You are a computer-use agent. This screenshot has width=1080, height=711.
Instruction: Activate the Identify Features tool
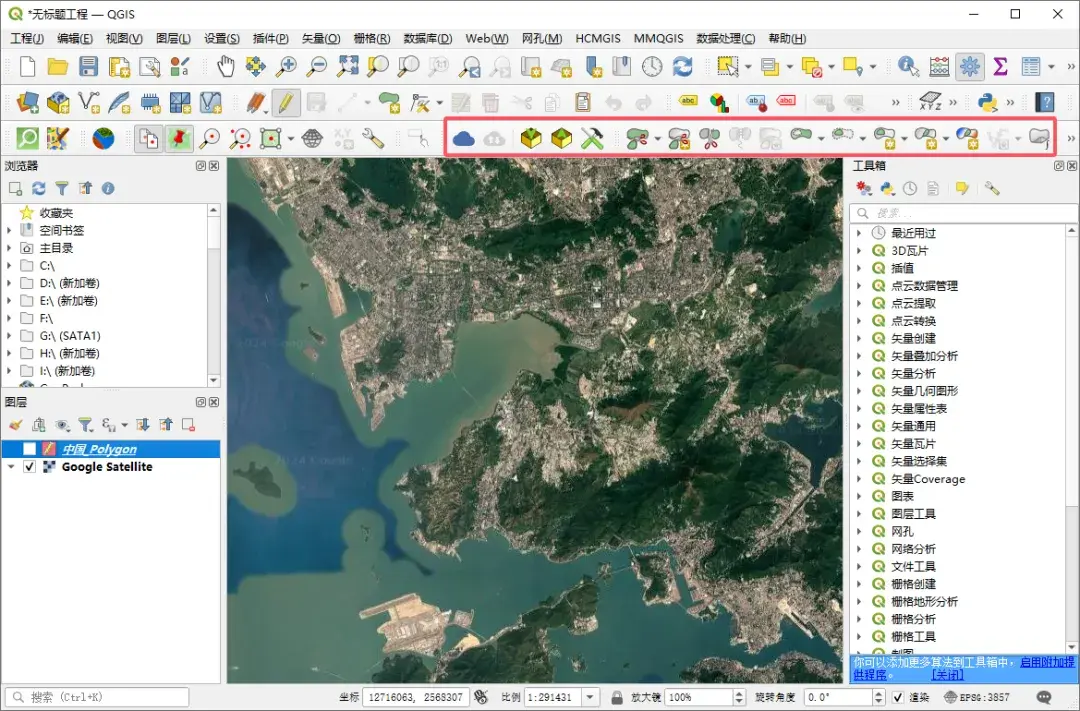[908, 68]
